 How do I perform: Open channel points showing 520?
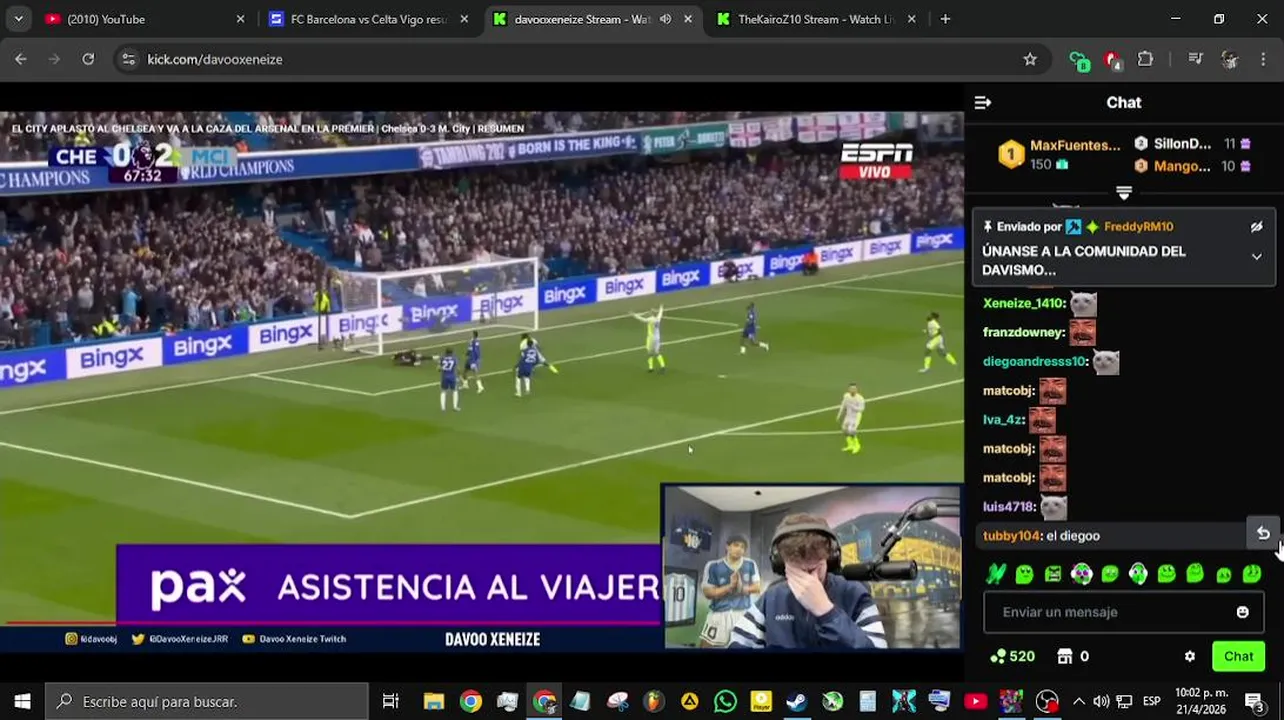click(1012, 656)
